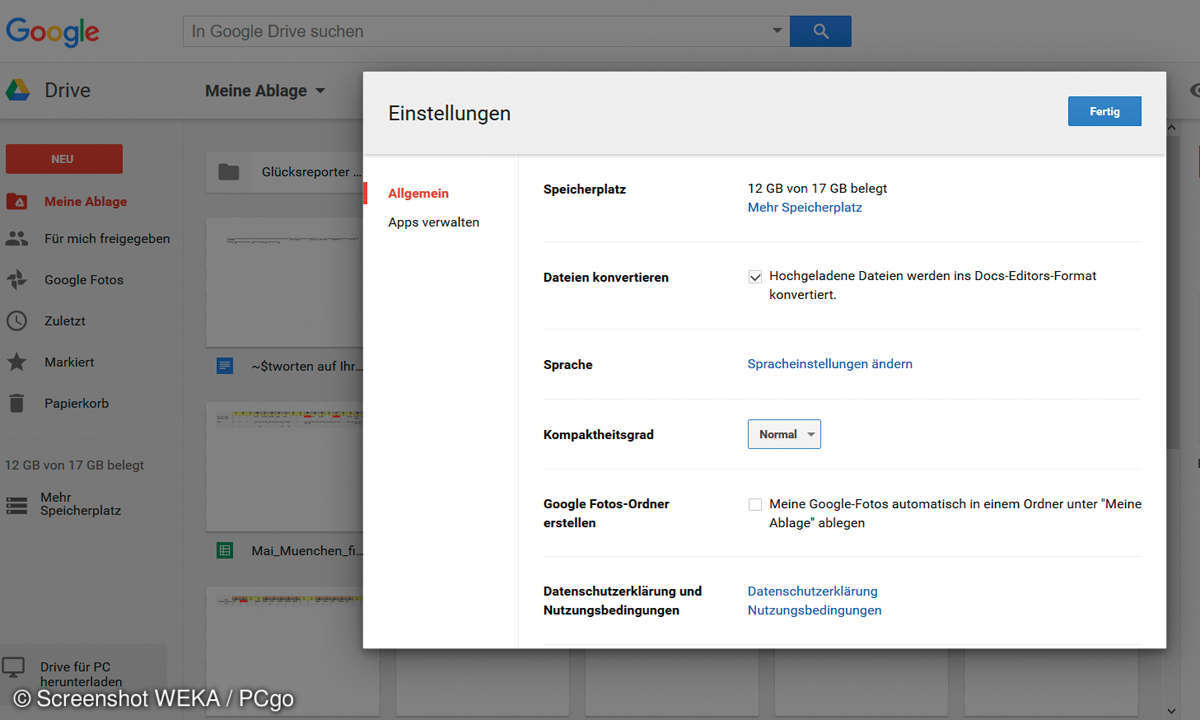Click the people icon for Für mich freigegeben

(x=17, y=239)
